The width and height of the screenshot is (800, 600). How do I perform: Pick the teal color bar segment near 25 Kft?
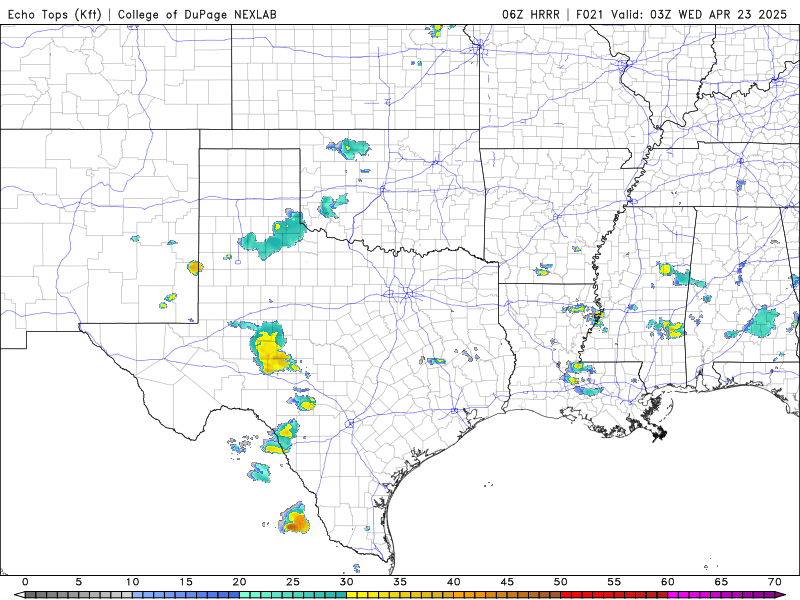[x=293, y=595]
